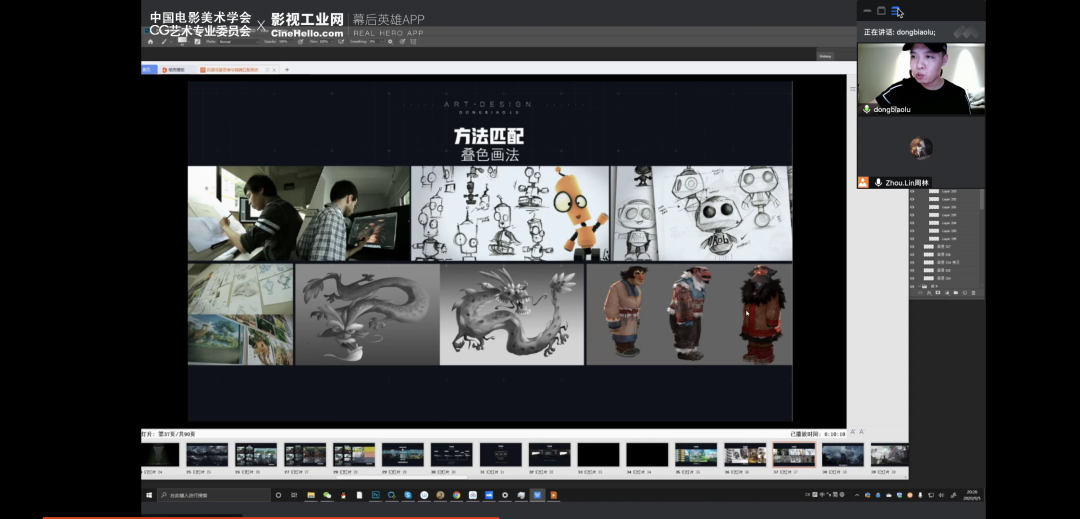Image resolution: width=1080 pixels, height=519 pixels.
Task: Open the smoothing options gear icon
Action: pyautogui.click(x=390, y=42)
